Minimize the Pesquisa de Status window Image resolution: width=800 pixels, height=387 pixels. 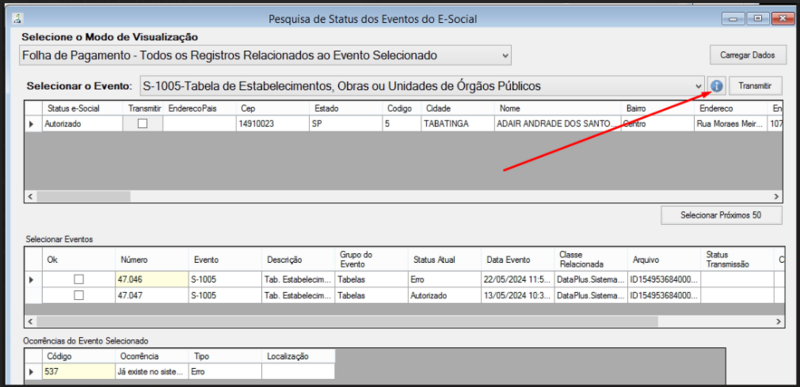point(734,19)
